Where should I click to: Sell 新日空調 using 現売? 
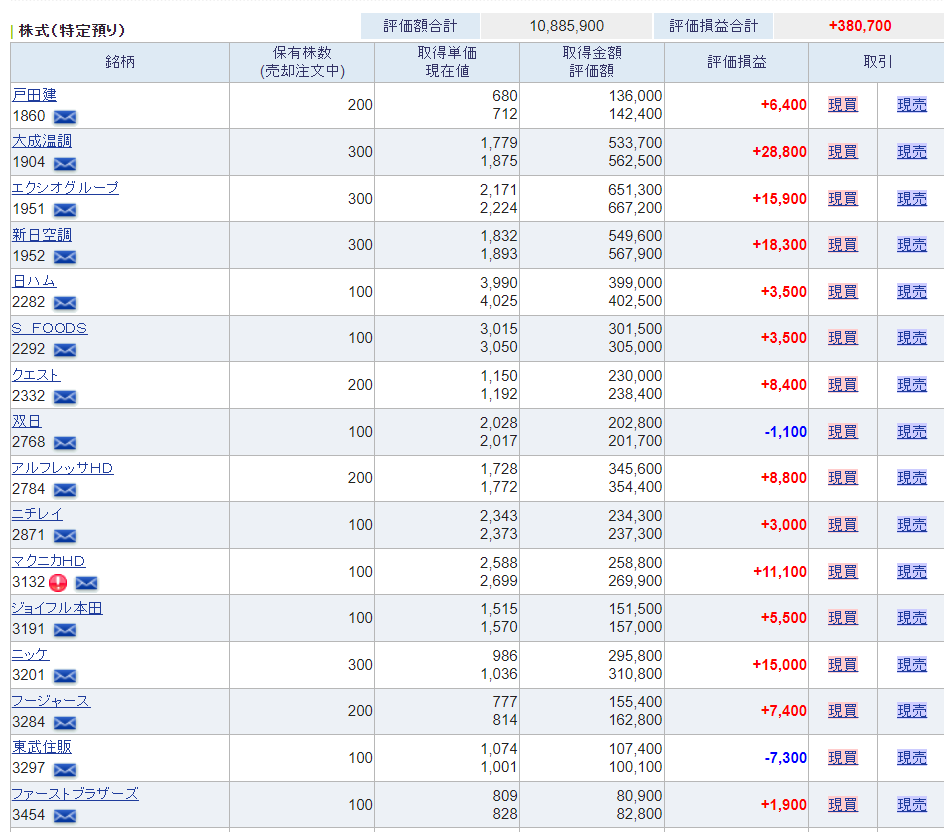click(912, 245)
